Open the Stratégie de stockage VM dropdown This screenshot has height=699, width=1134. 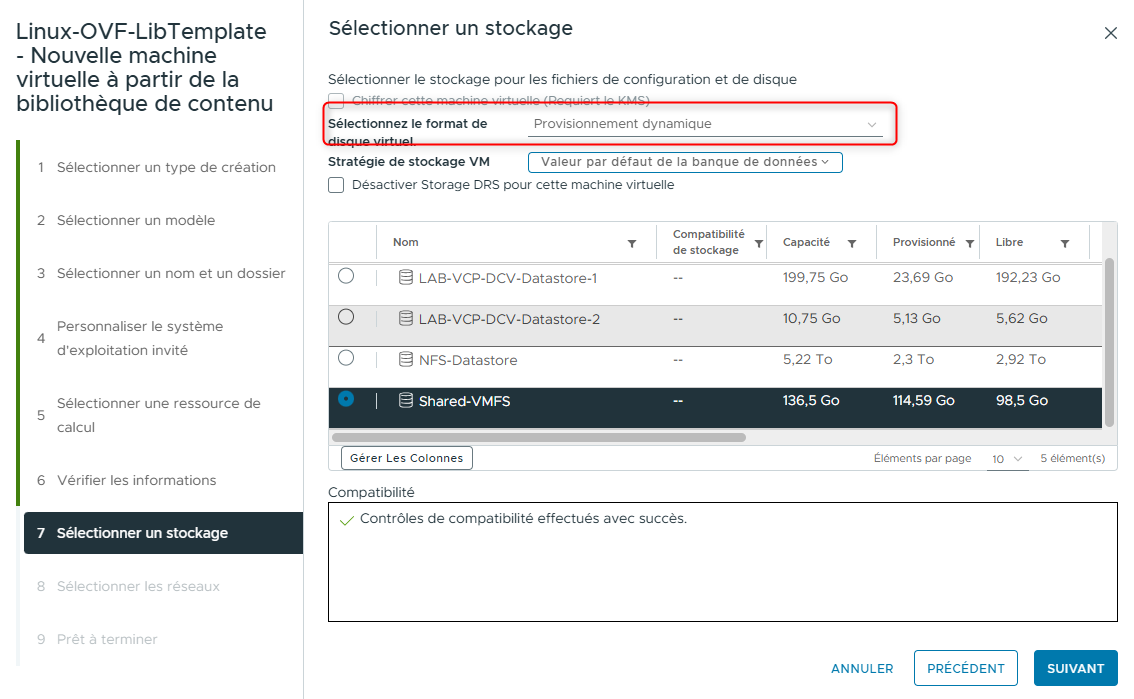click(x=684, y=162)
